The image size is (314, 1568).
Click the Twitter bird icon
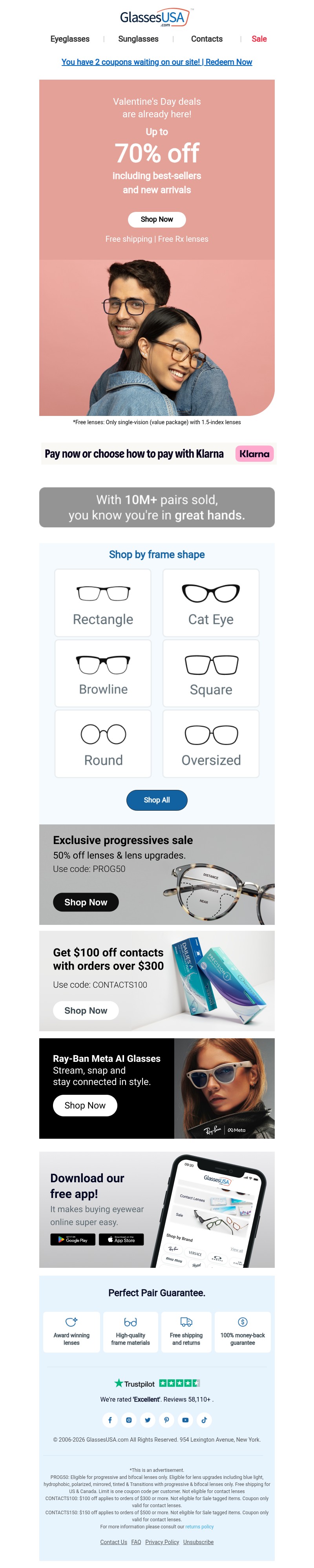(148, 1420)
